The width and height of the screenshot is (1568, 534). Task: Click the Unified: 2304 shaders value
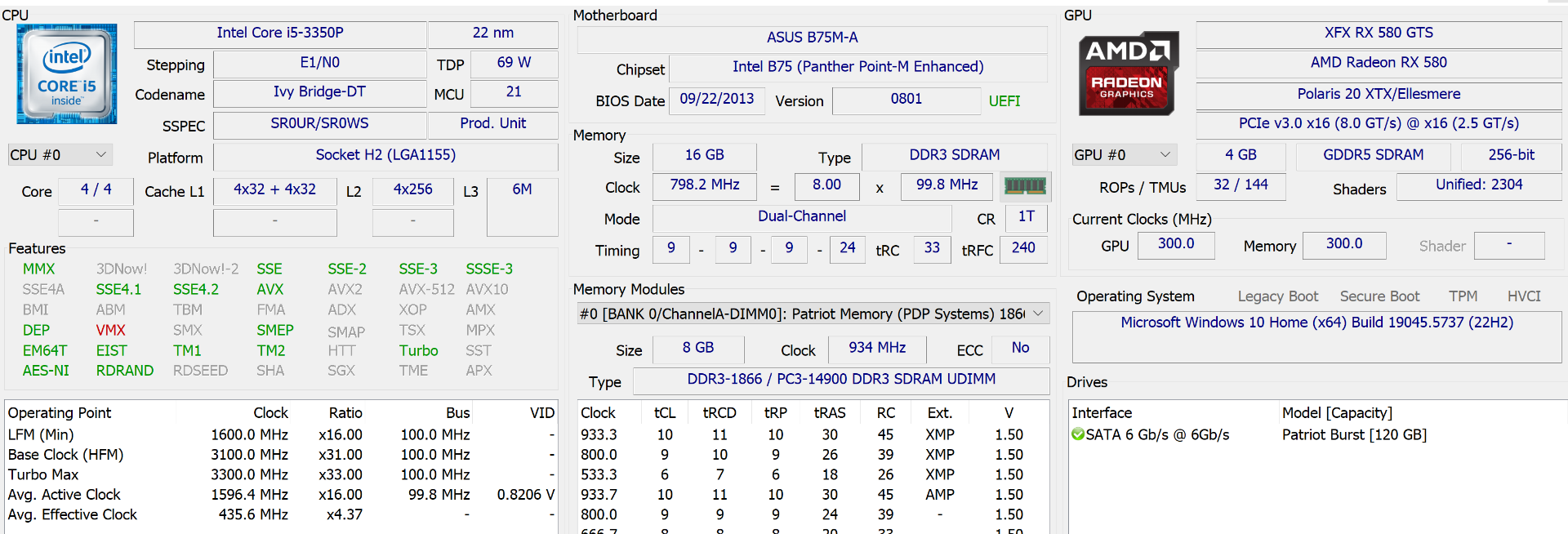1479,185
